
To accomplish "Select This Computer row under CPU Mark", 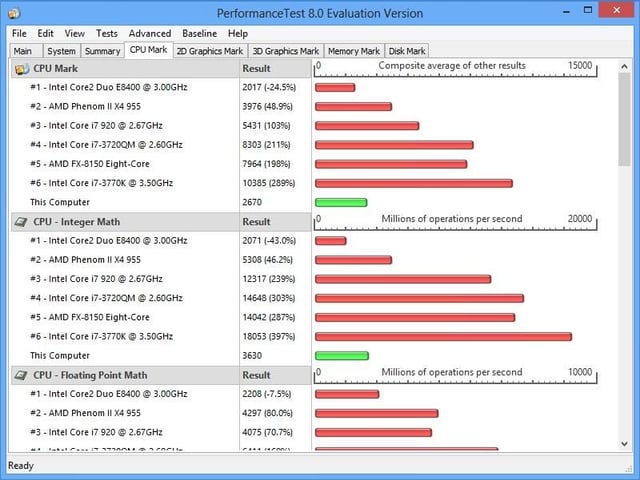I will (60, 202).
